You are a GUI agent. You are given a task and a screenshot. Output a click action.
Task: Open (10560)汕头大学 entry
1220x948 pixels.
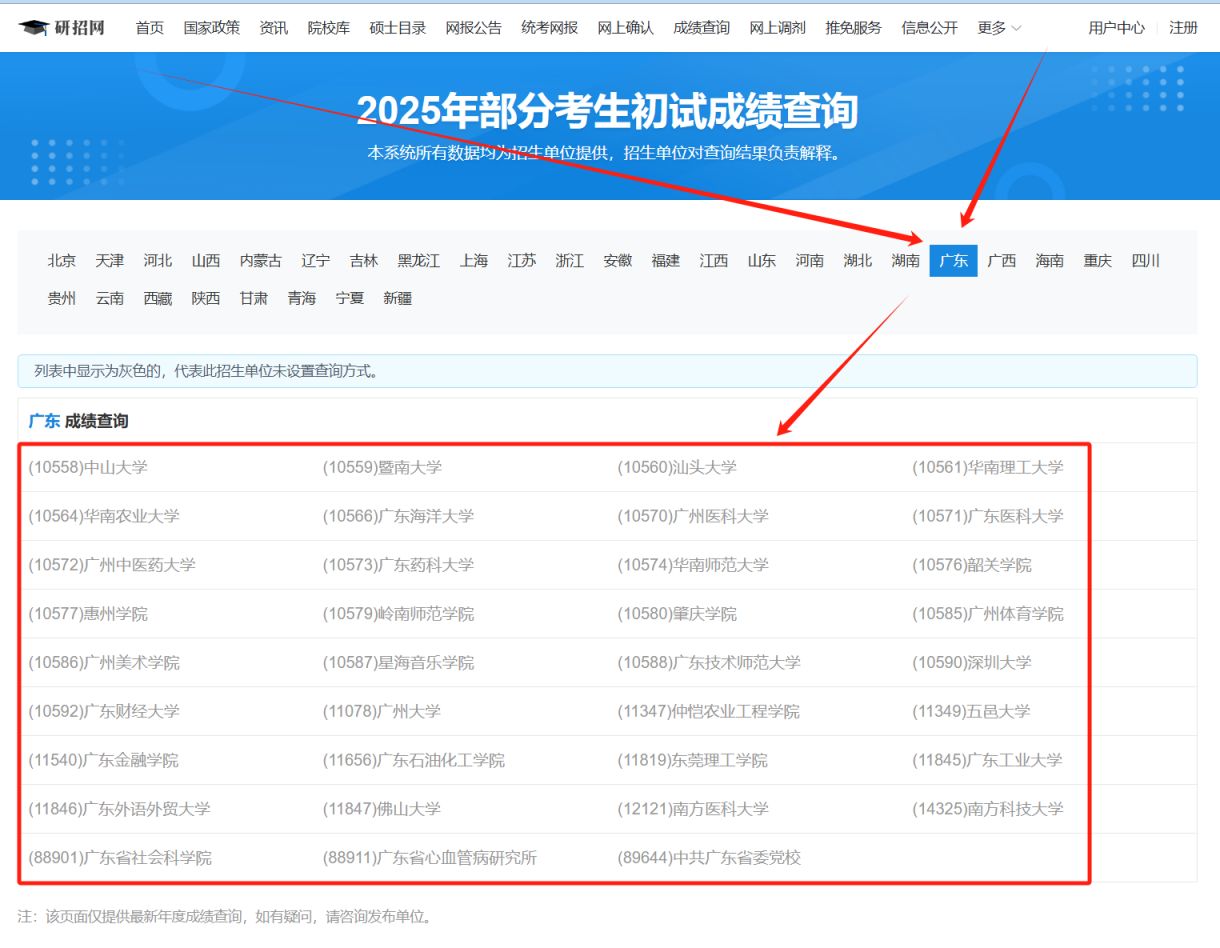[677, 467]
